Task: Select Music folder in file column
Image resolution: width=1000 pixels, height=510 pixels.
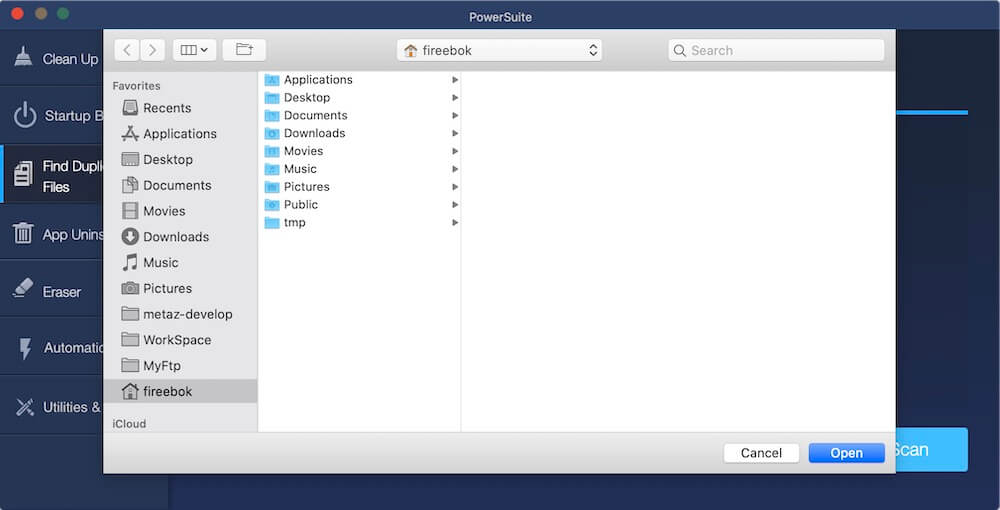Action: [x=360, y=169]
